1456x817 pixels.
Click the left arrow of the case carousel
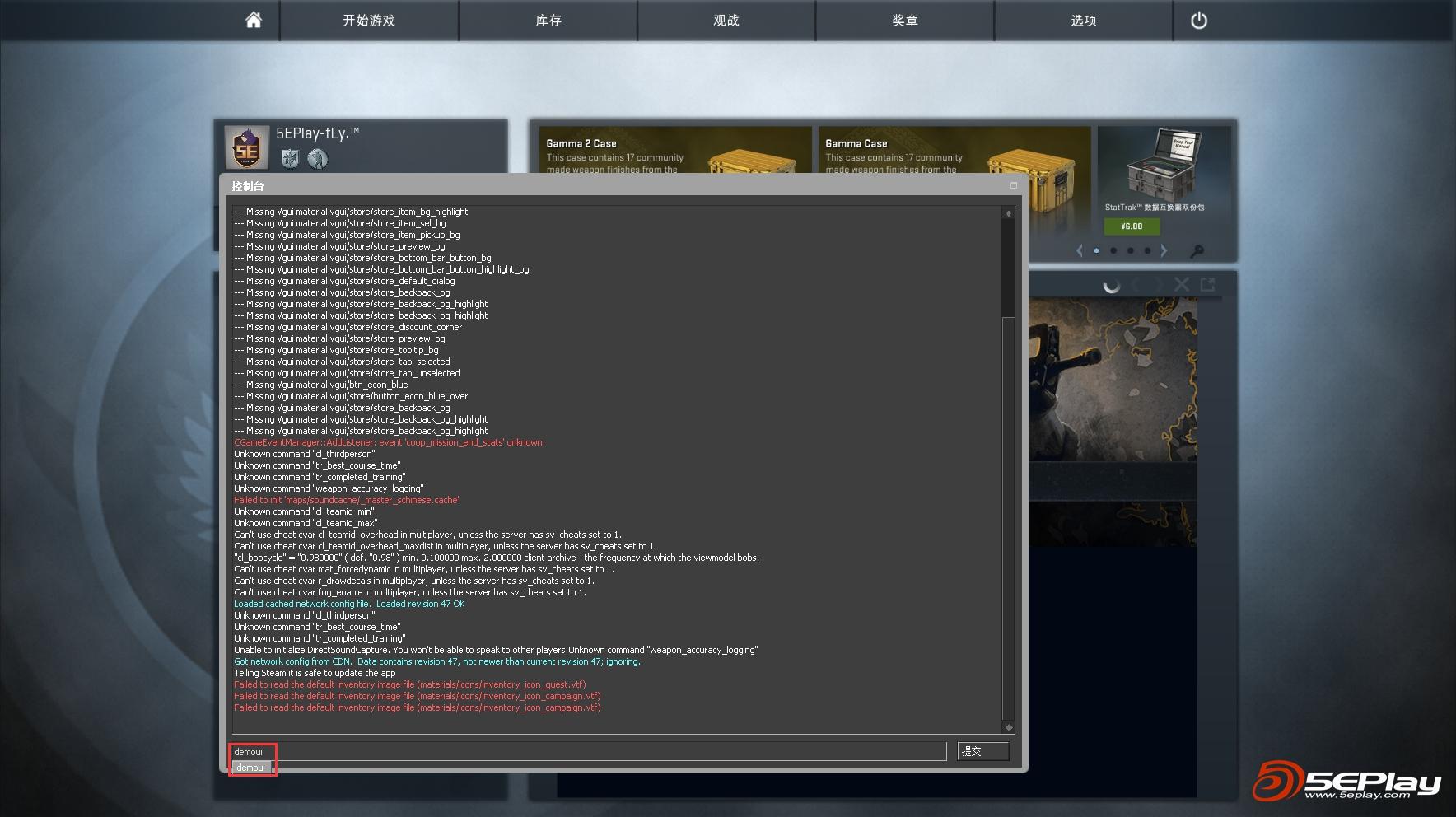pos(1080,251)
